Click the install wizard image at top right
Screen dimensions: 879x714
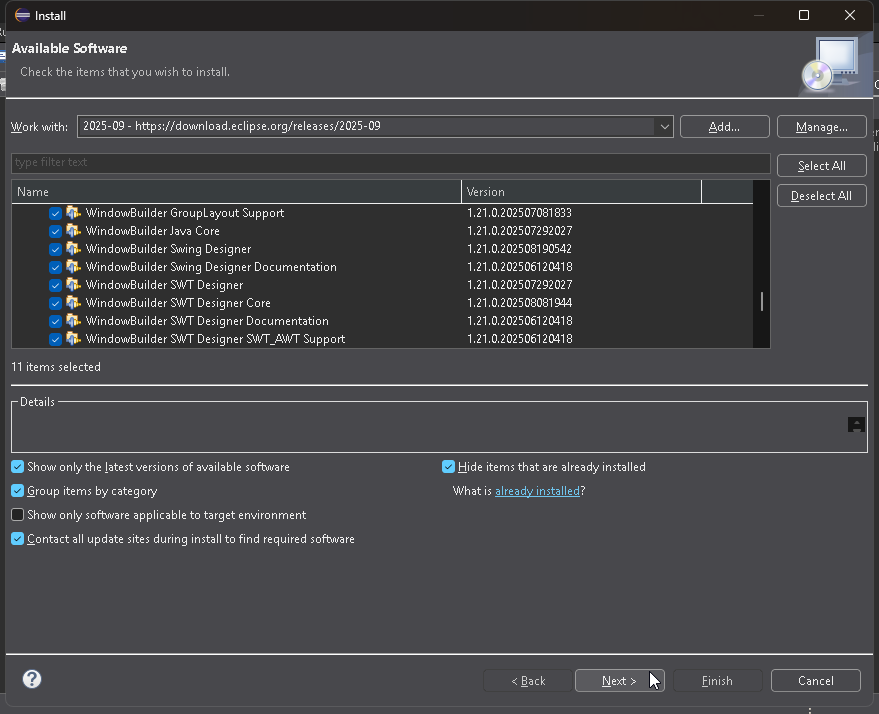pos(830,64)
